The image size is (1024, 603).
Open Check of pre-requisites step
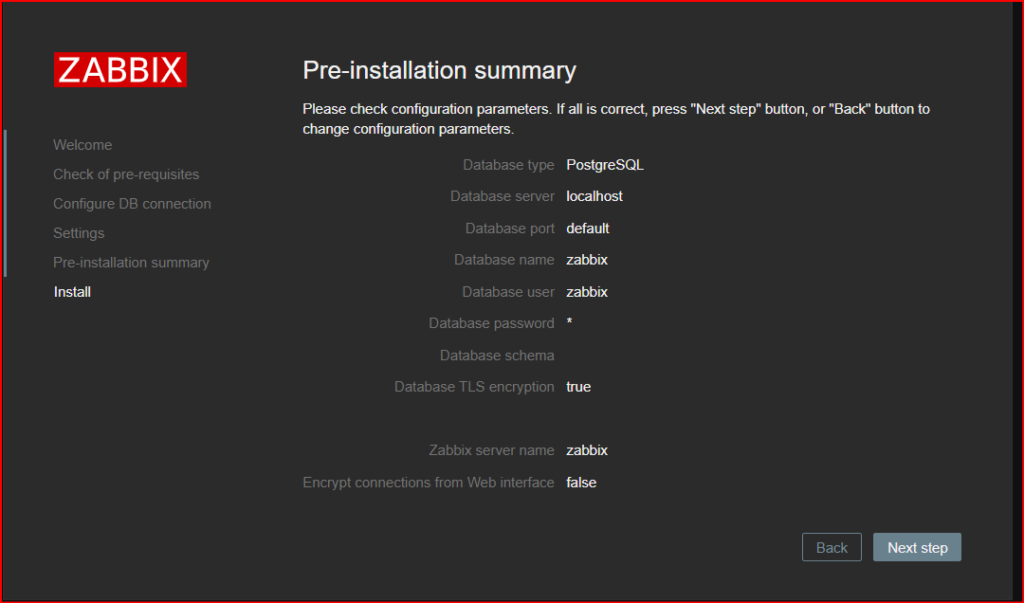pos(126,174)
